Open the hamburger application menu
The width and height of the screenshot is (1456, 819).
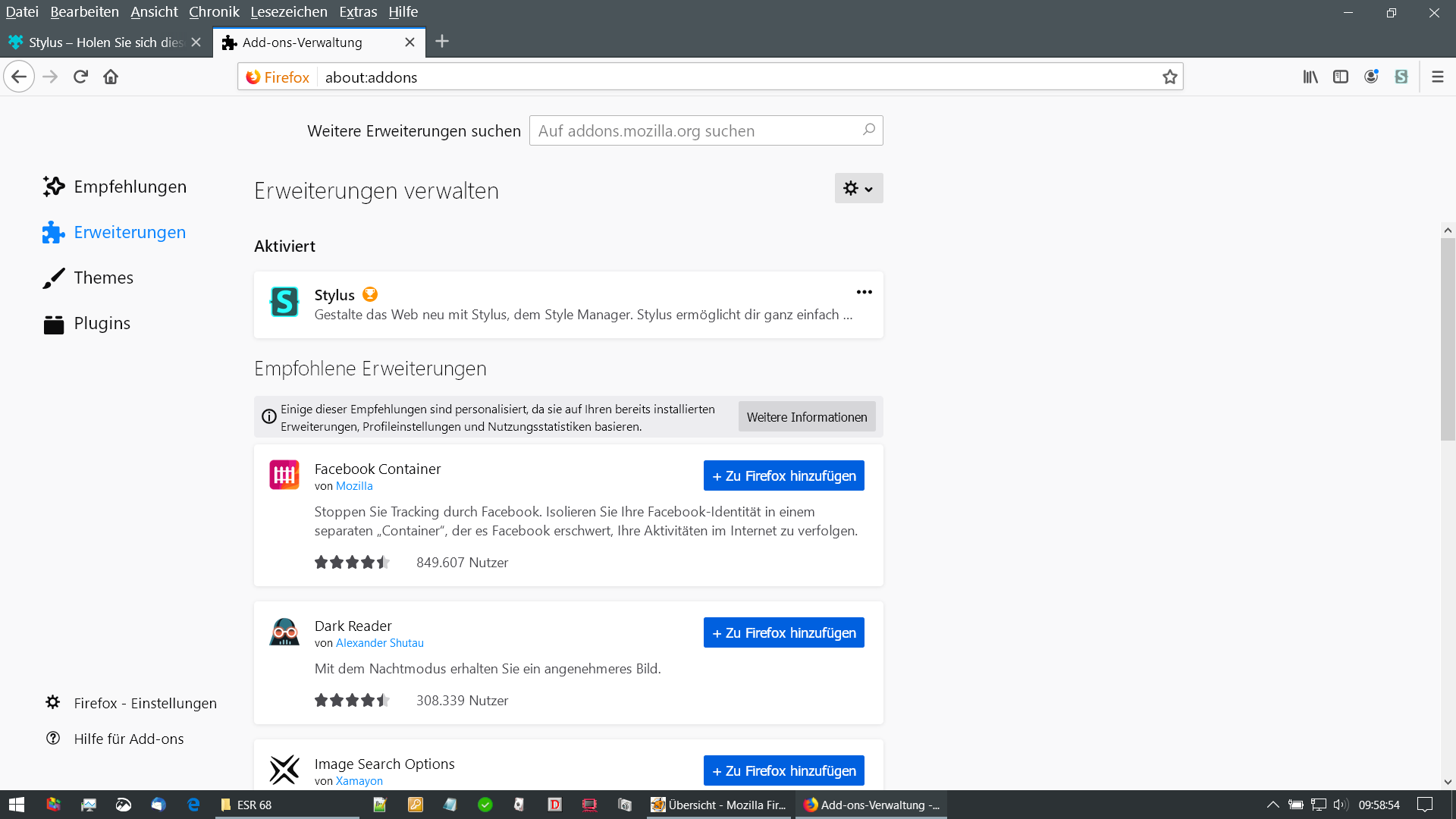point(1437,77)
